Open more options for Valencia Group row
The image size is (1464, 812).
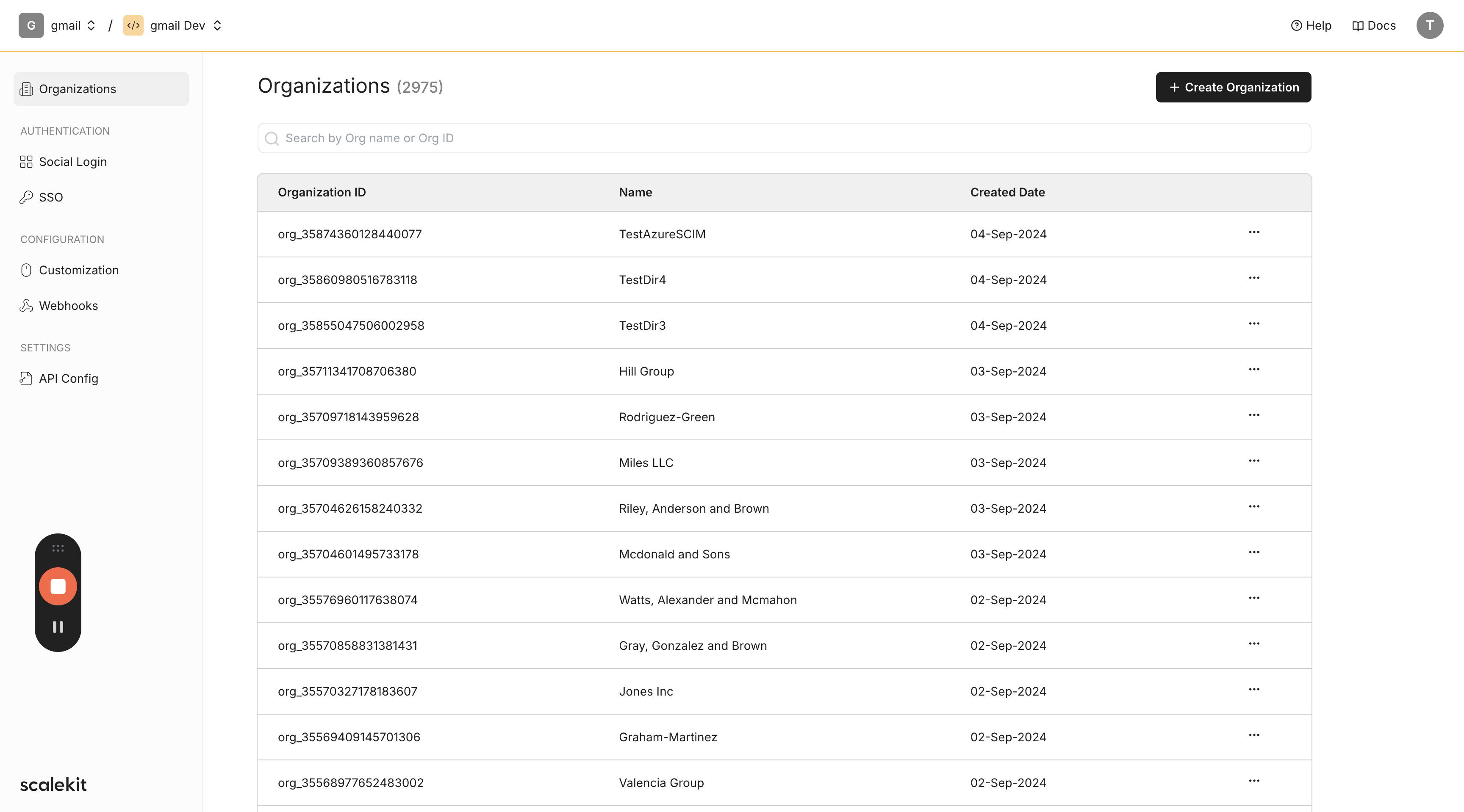pyautogui.click(x=1254, y=781)
